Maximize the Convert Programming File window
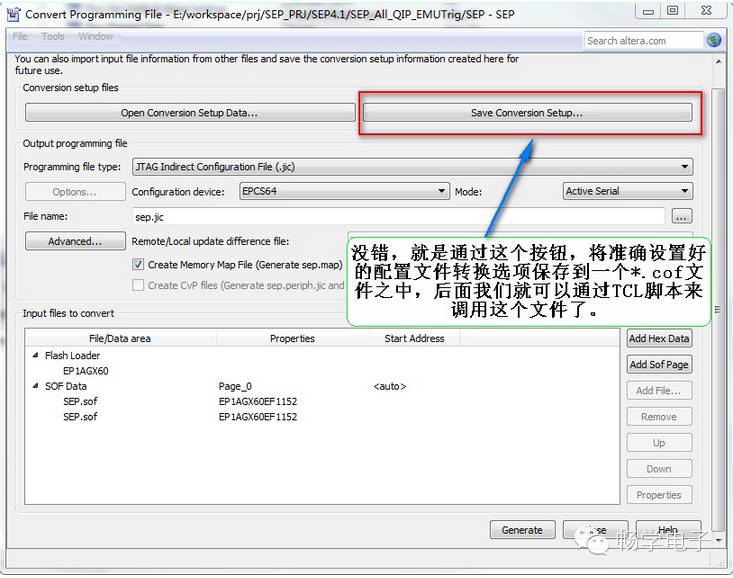 coord(672,11)
